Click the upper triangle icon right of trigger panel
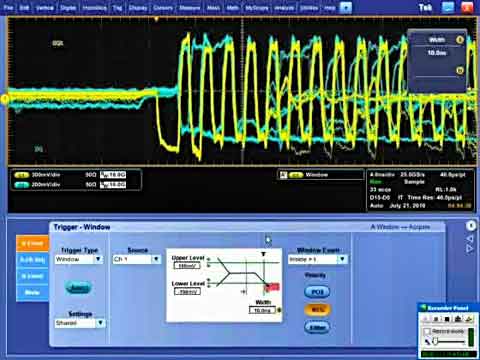Screen dimensions: 480x360 point(470,239)
